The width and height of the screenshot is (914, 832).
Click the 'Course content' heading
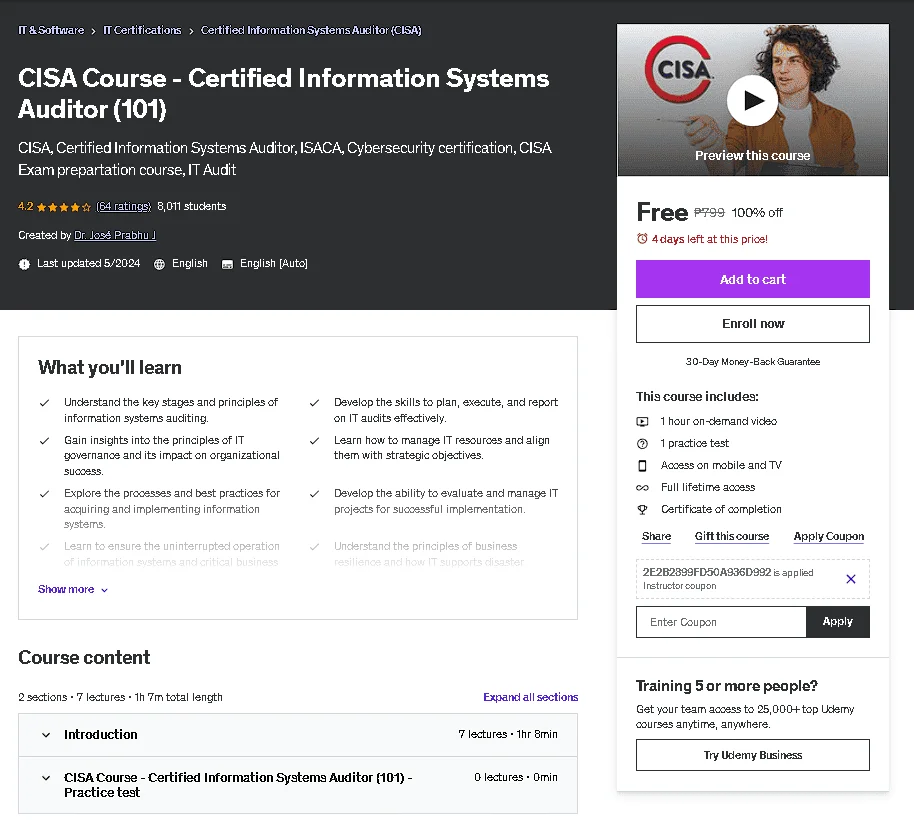click(84, 658)
